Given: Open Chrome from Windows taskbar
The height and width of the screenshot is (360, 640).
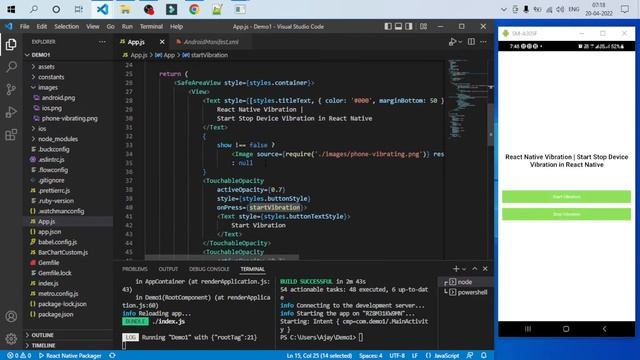Looking at the screenshot, I should [194, 9].
